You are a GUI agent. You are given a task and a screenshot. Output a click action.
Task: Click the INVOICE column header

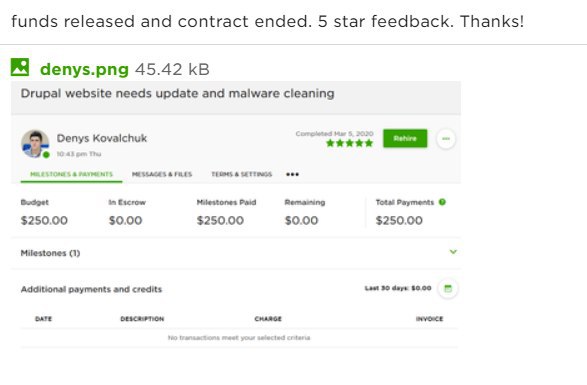tap(429, 319)
